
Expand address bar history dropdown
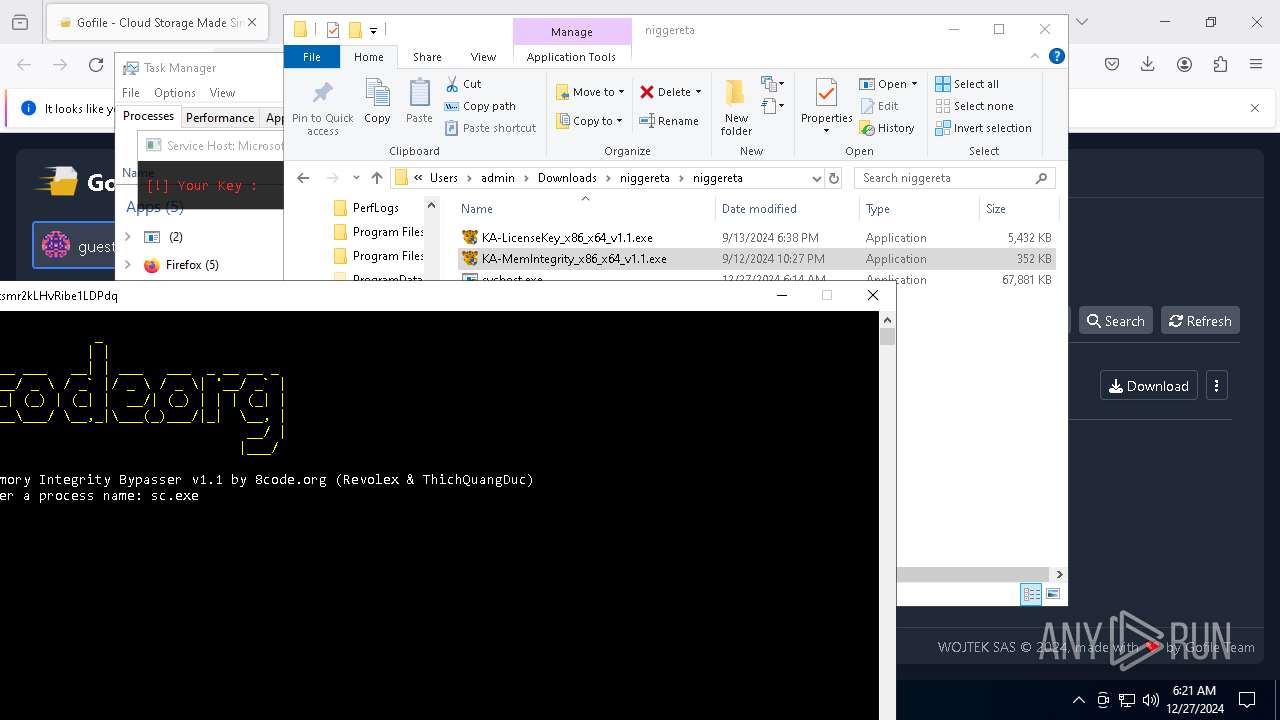tap(816, 178)
